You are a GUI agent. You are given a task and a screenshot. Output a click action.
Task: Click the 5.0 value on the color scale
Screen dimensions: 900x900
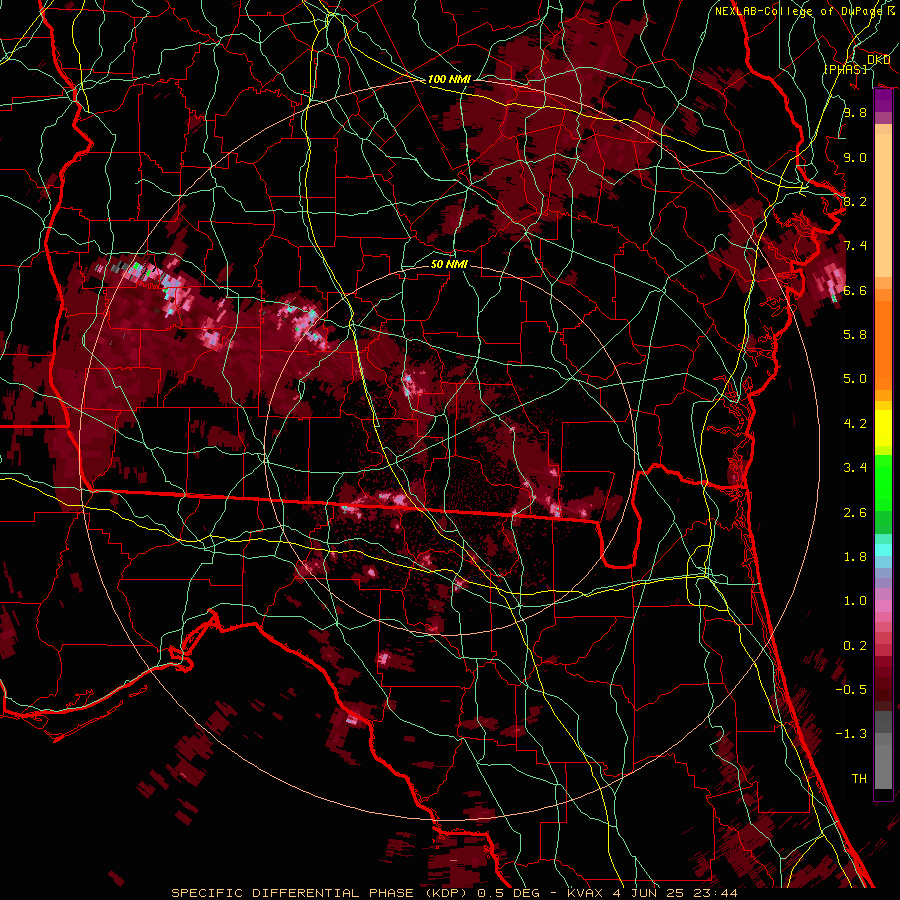(x=855, y=379)
